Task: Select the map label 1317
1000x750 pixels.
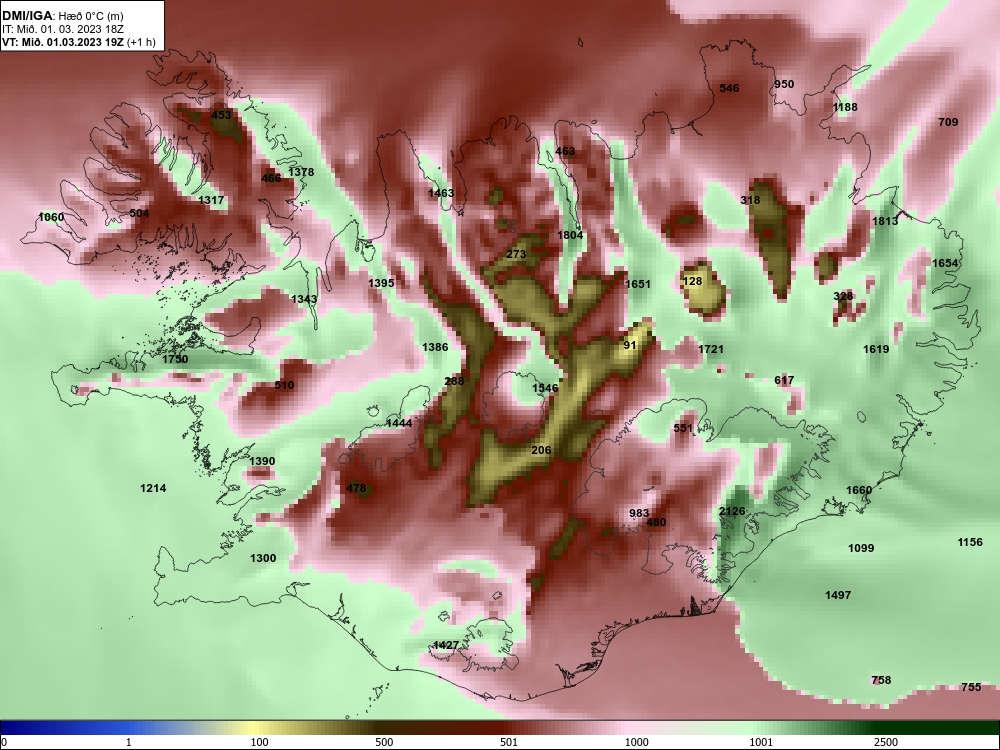Action: click(211, 200)
